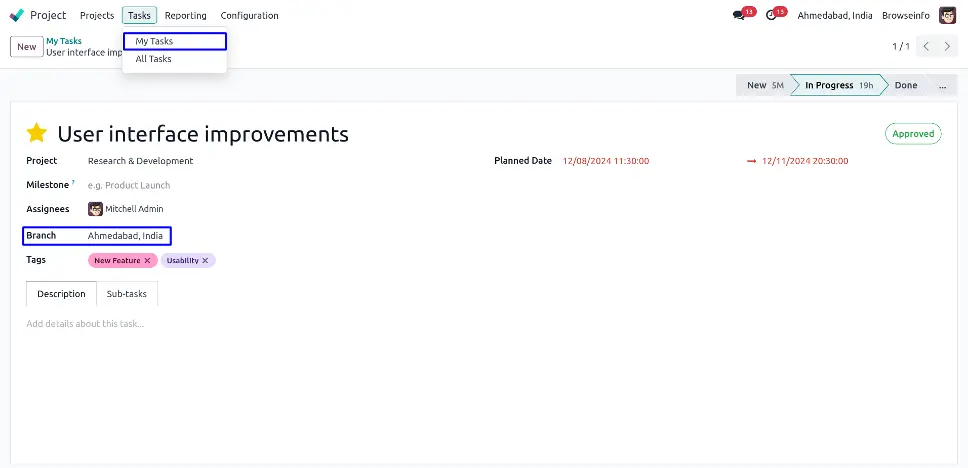The width and height of the screenshot is (968, 468).
Task: Go to next record arrow
Action: point(949,47)
